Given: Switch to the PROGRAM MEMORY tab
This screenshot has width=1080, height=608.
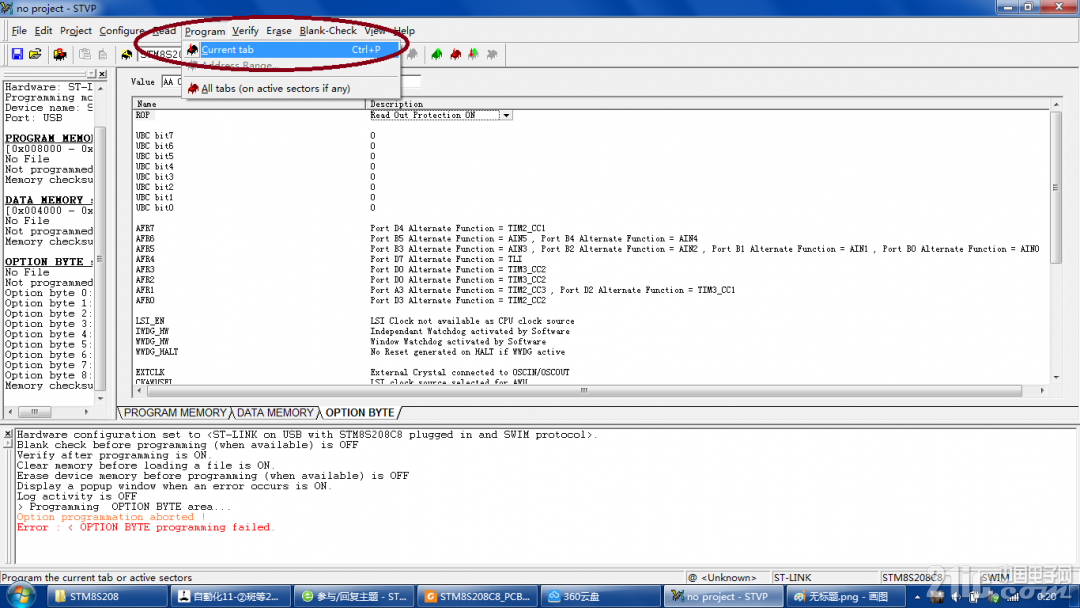Looking at the screenshot, I should click(175, 412).
